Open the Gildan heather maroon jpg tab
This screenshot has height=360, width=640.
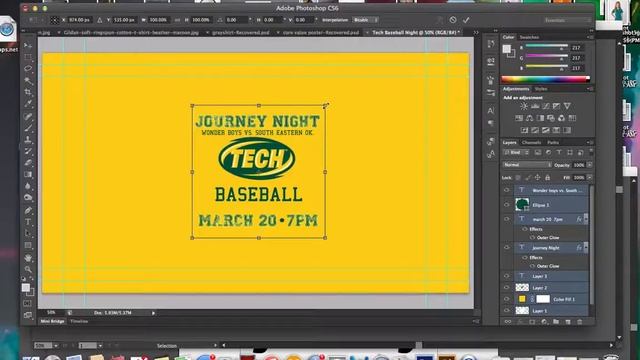tap(131, 32)
